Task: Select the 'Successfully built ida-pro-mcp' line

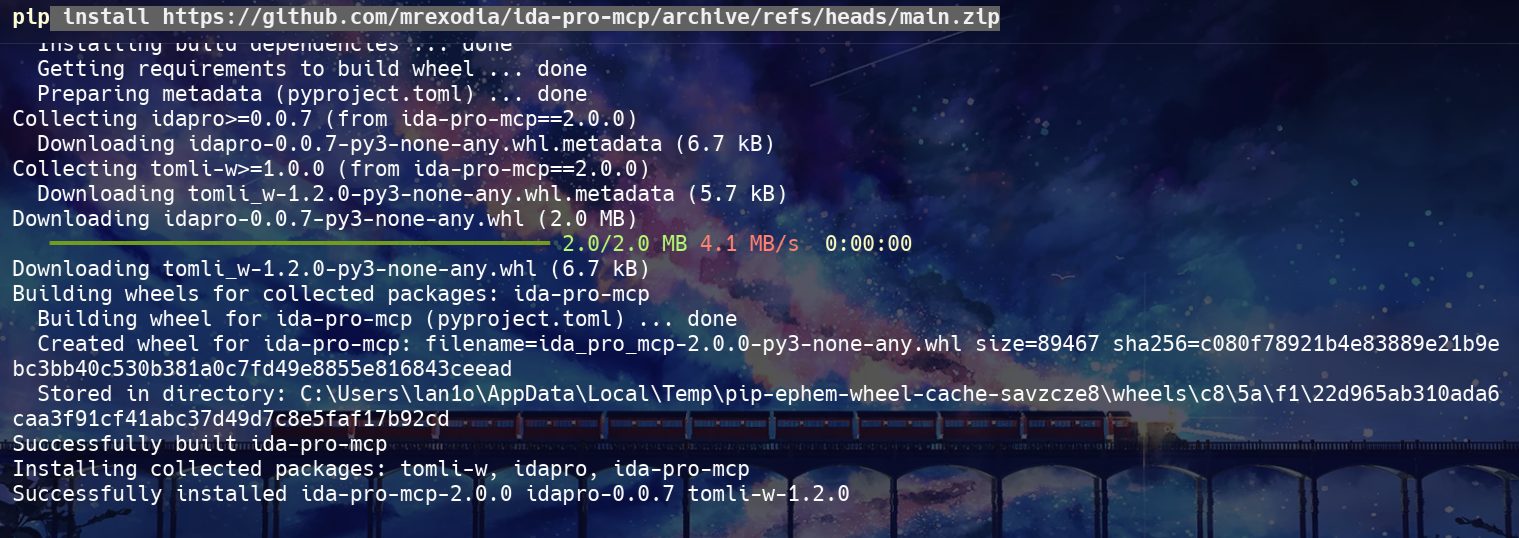Action: tap(199, 444)
